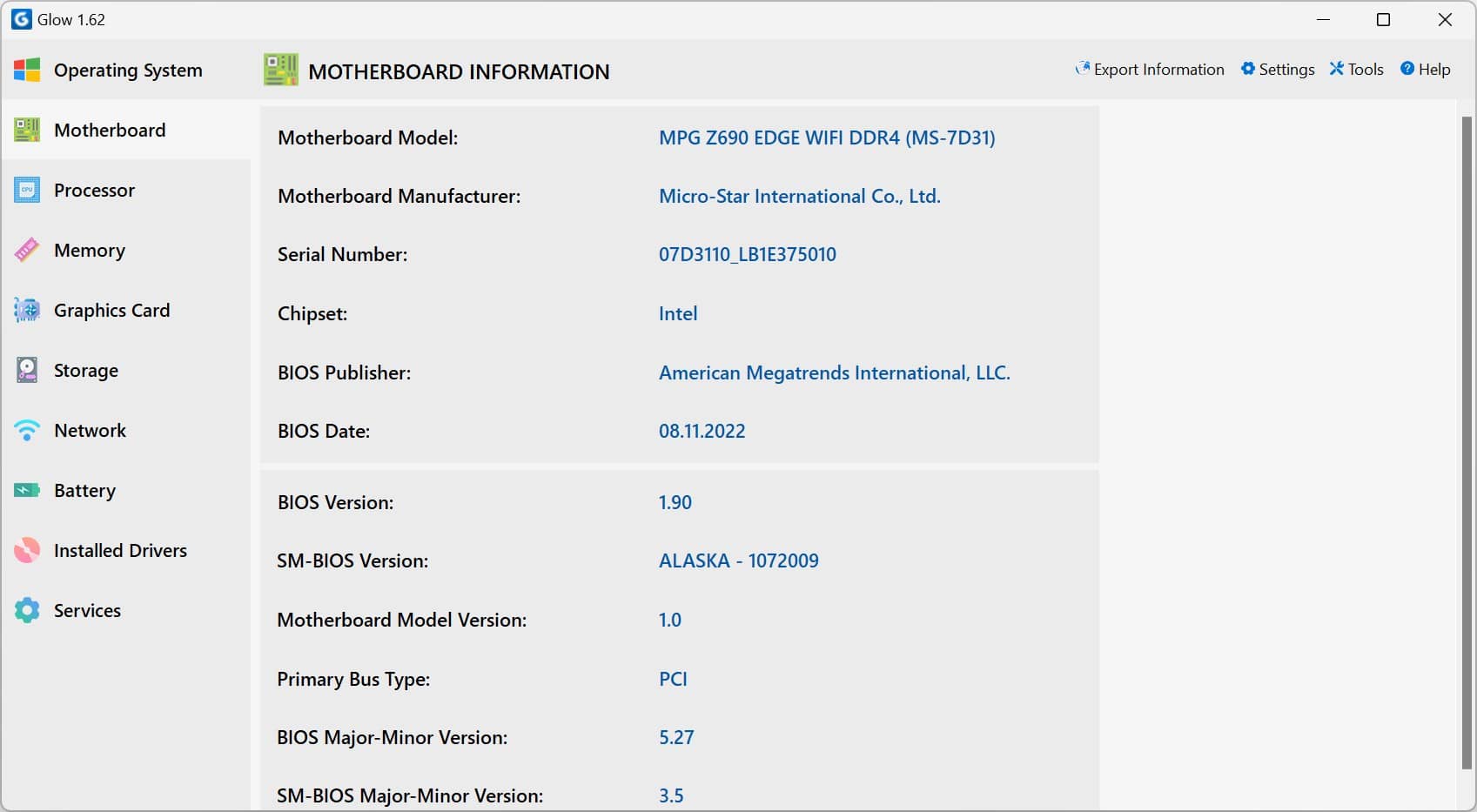The image size is (1477, 812).
Task: Open the Settings text link
Action: coord(1286,70)
